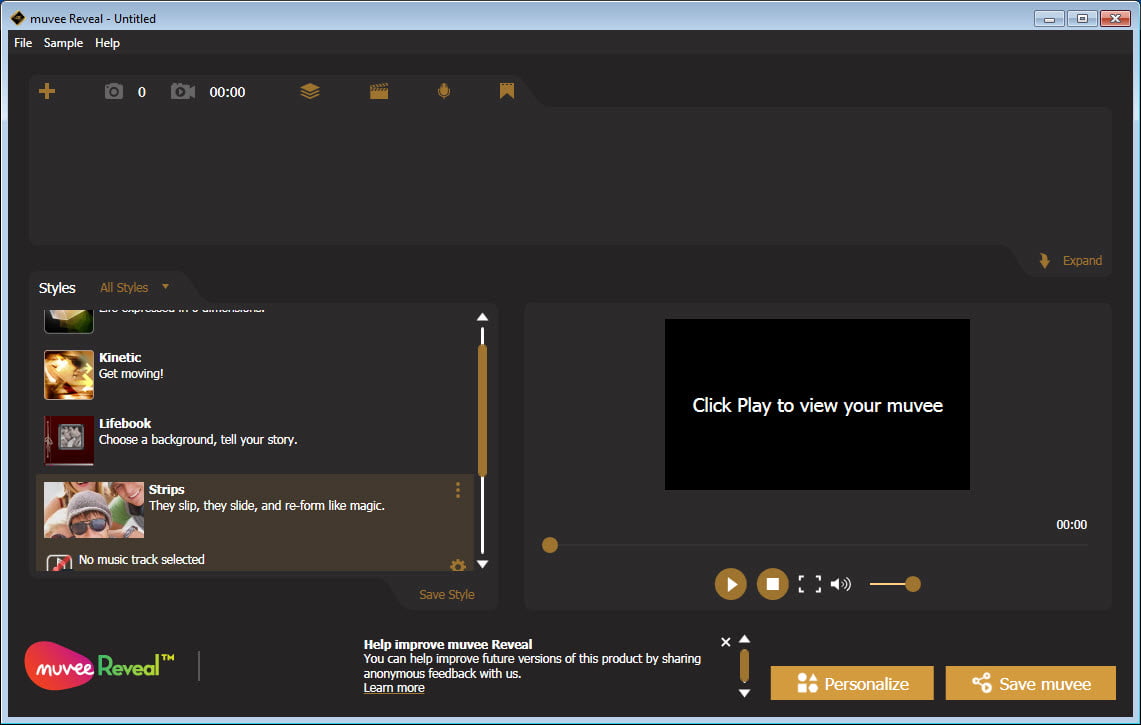
Task: Click the black preview screen
Action: tap(817, 404)
